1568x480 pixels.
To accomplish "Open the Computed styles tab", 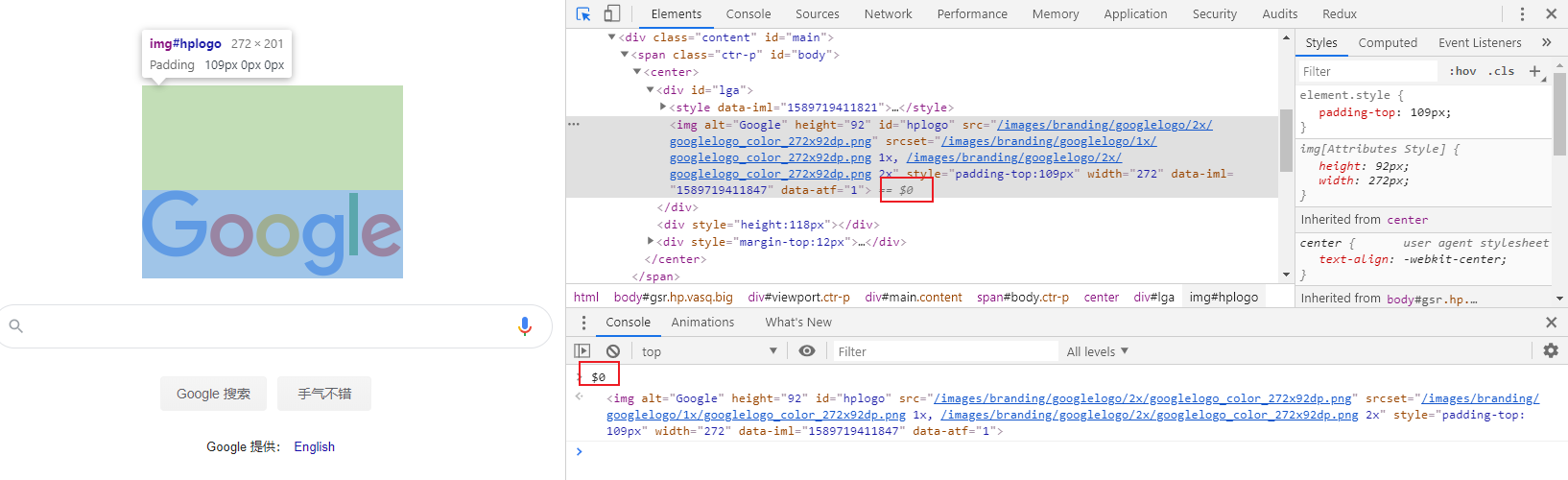I will pyautogui.click(x=1388, y=42).
